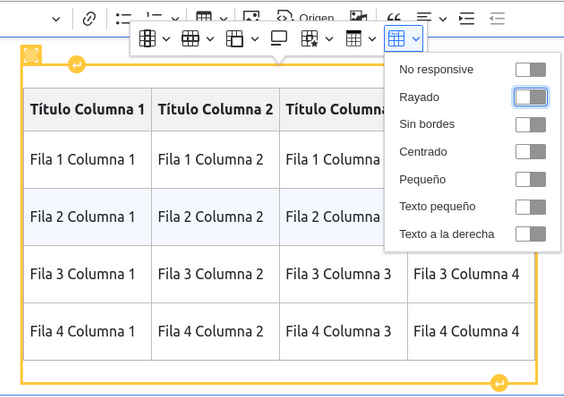Select the bulleted list icon
The image size is (564, 397).
pos(123,18)
